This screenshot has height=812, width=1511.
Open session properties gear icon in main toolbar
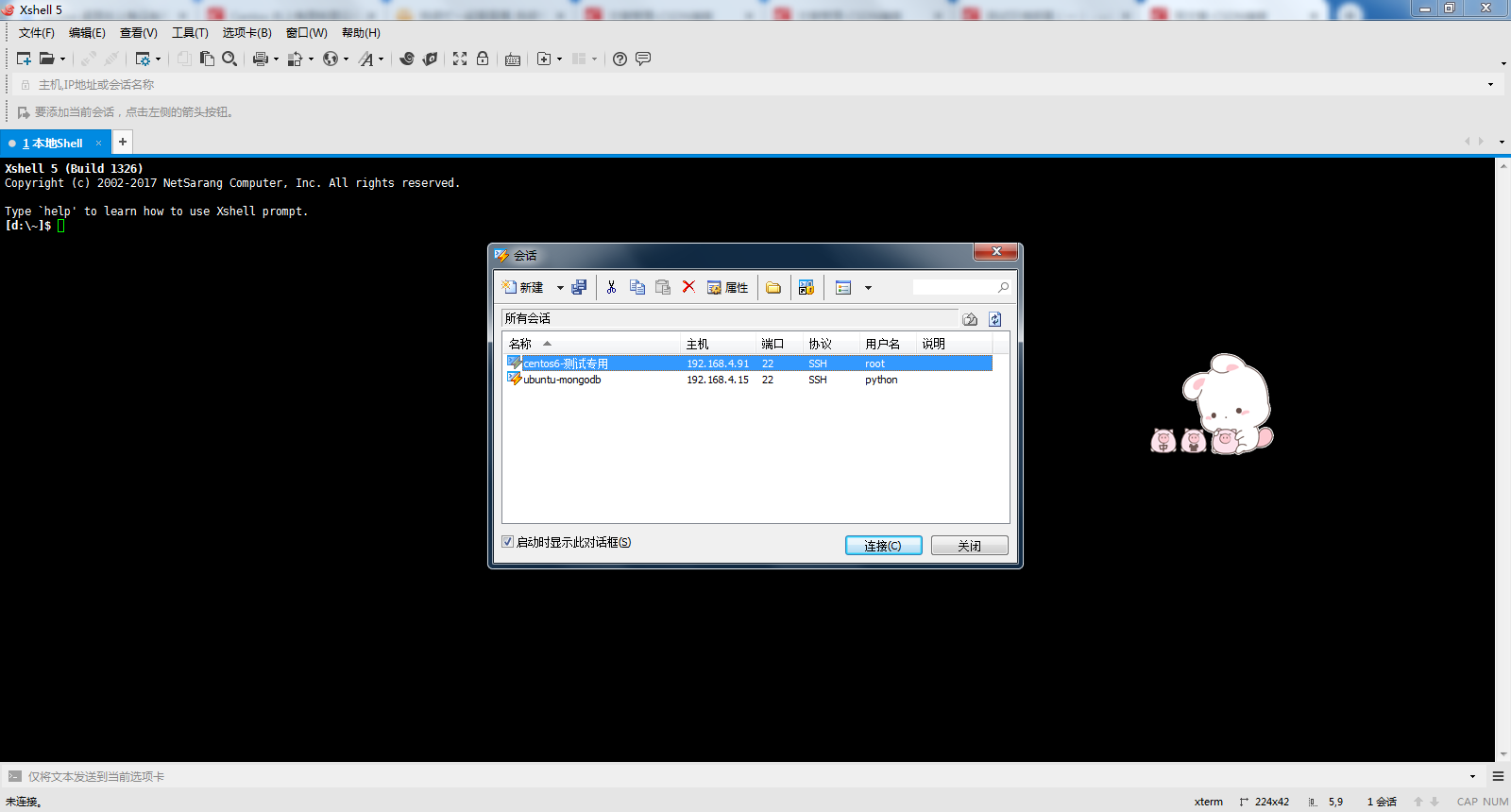point(143,59)
